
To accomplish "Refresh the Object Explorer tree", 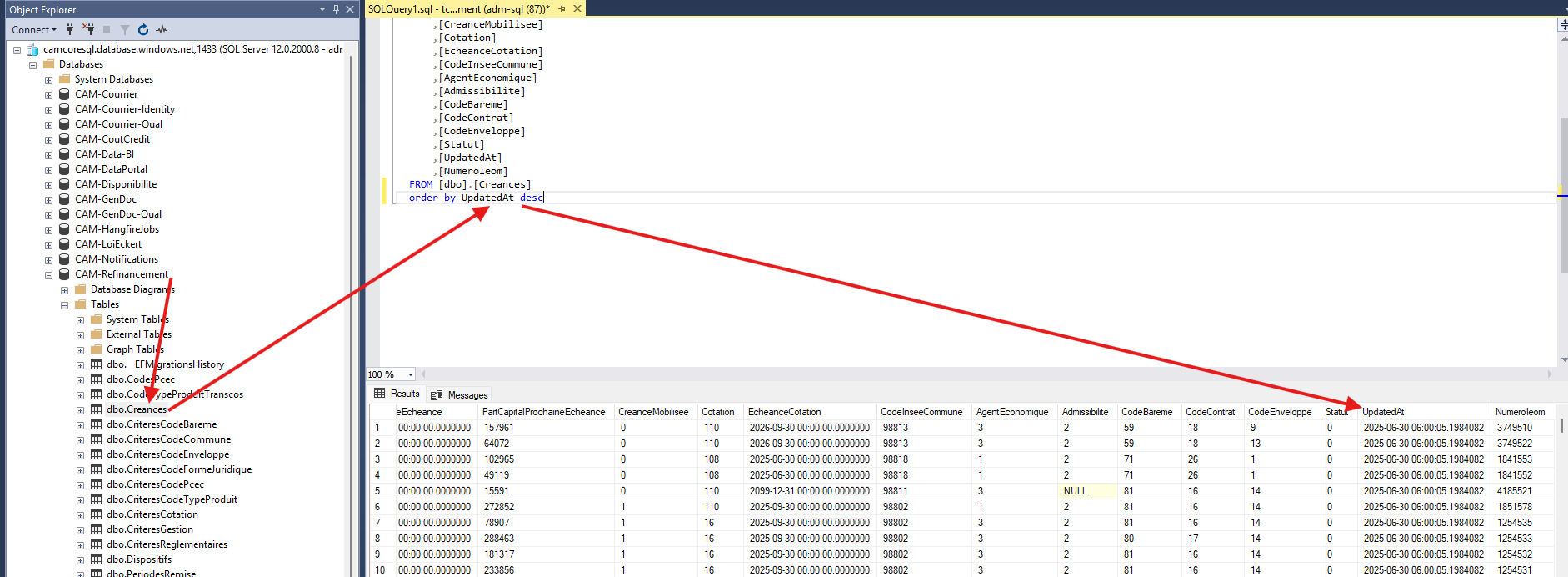I will point(143,29).
